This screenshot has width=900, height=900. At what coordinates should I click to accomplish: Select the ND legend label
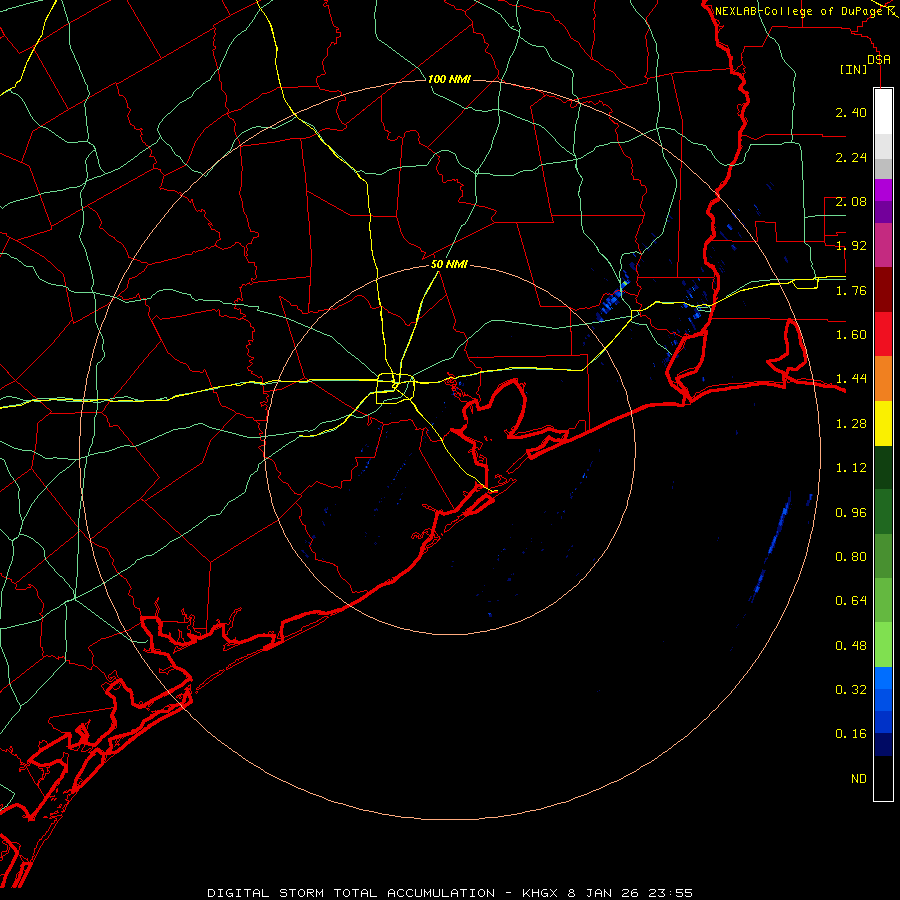(859, 779)
